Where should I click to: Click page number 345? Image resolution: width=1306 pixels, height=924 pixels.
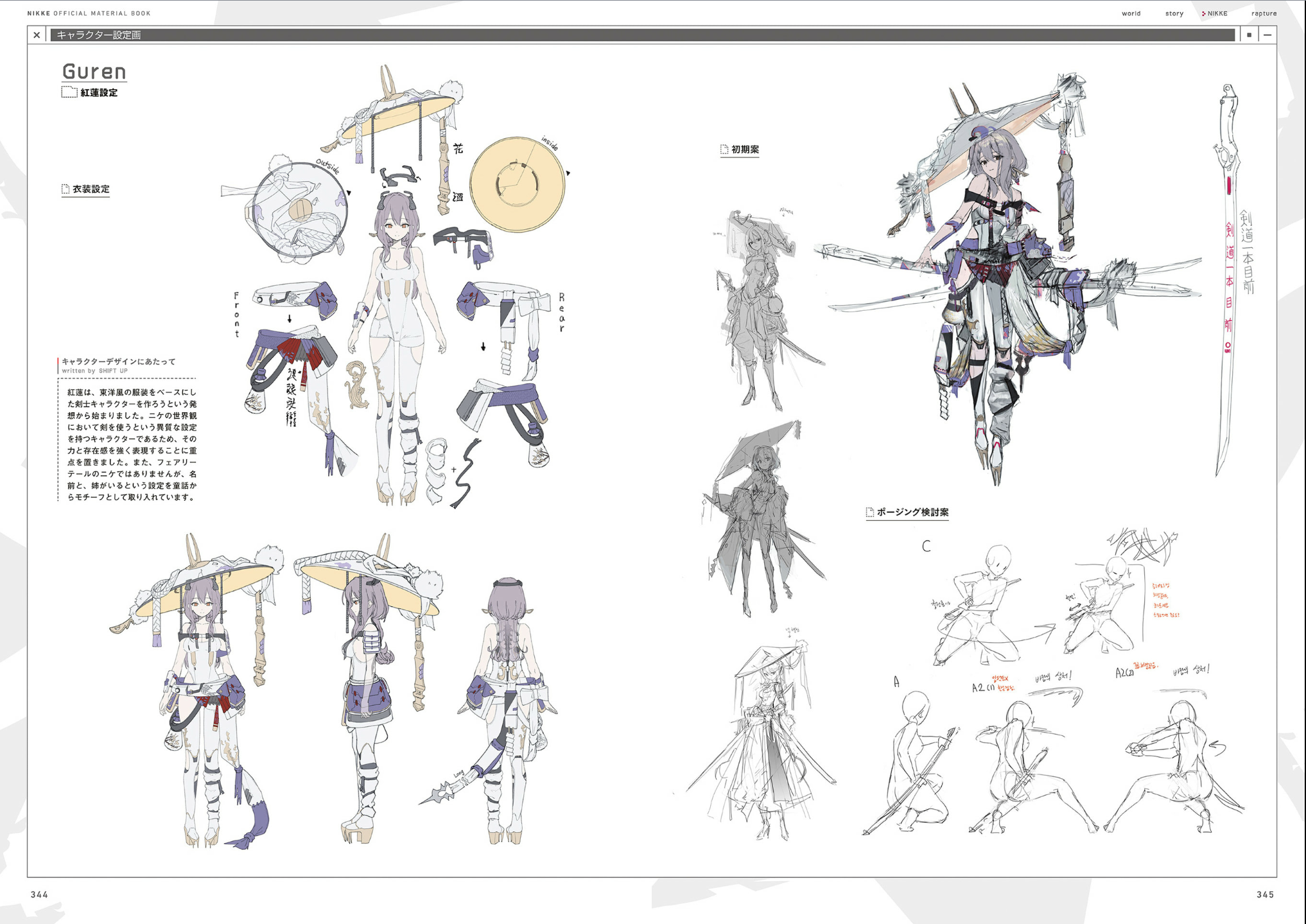[x=1265, y=894]
